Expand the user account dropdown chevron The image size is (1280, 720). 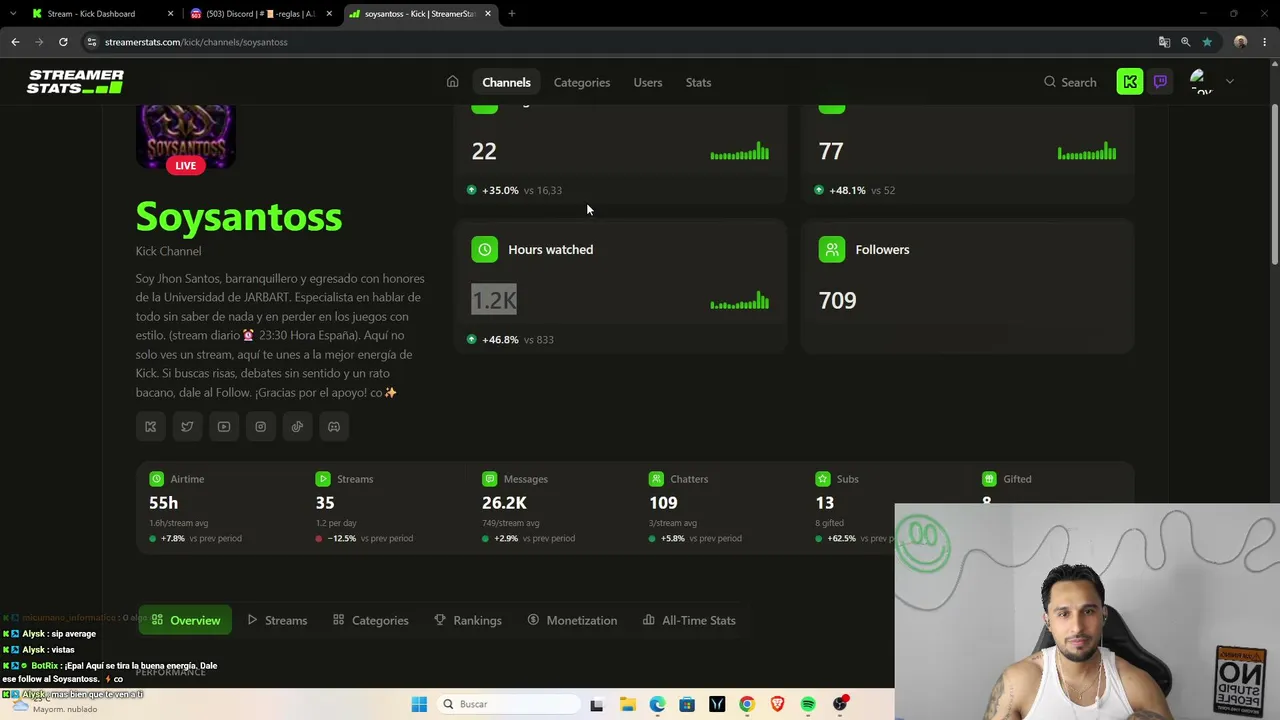1229,82
